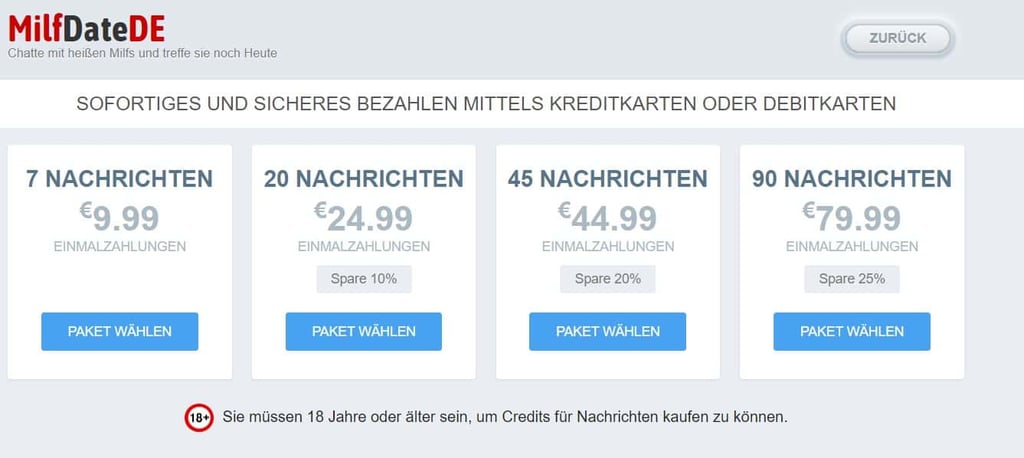Image resolution: width=1024 pixels, height=458 pixels.
Task: Click the MilfDateDE logo
Action: pyautogui.click(x=86, y=28)
